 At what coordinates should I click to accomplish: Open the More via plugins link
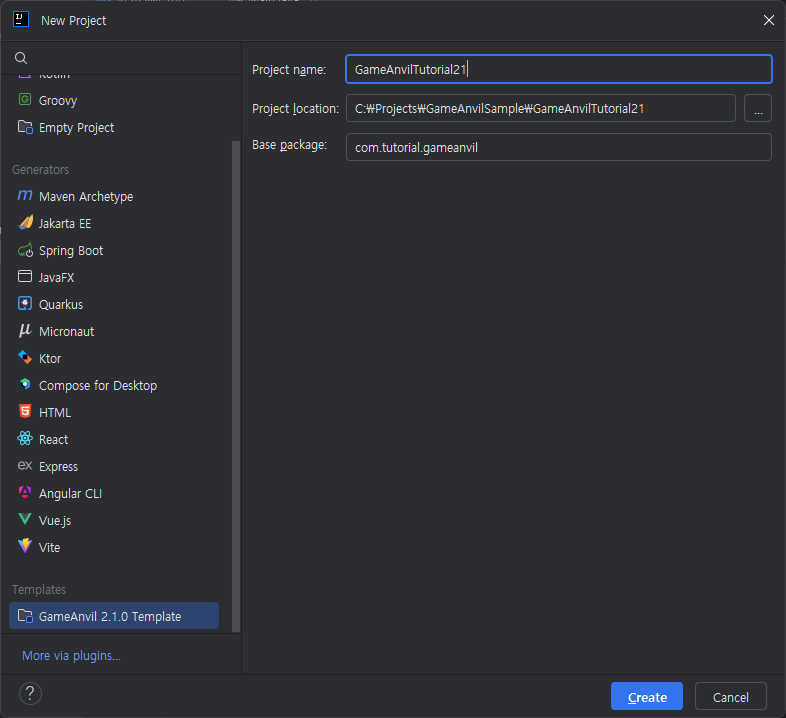[71, 656]
